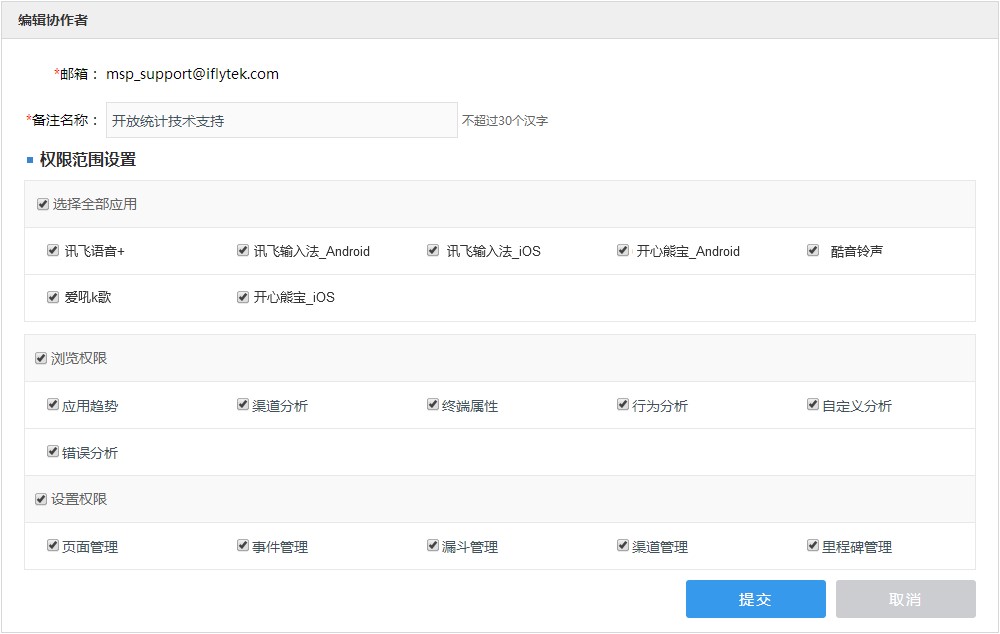Toggle the 事件管理 checkbox
The image size is (1000, 634).
(x=242, y=545)
